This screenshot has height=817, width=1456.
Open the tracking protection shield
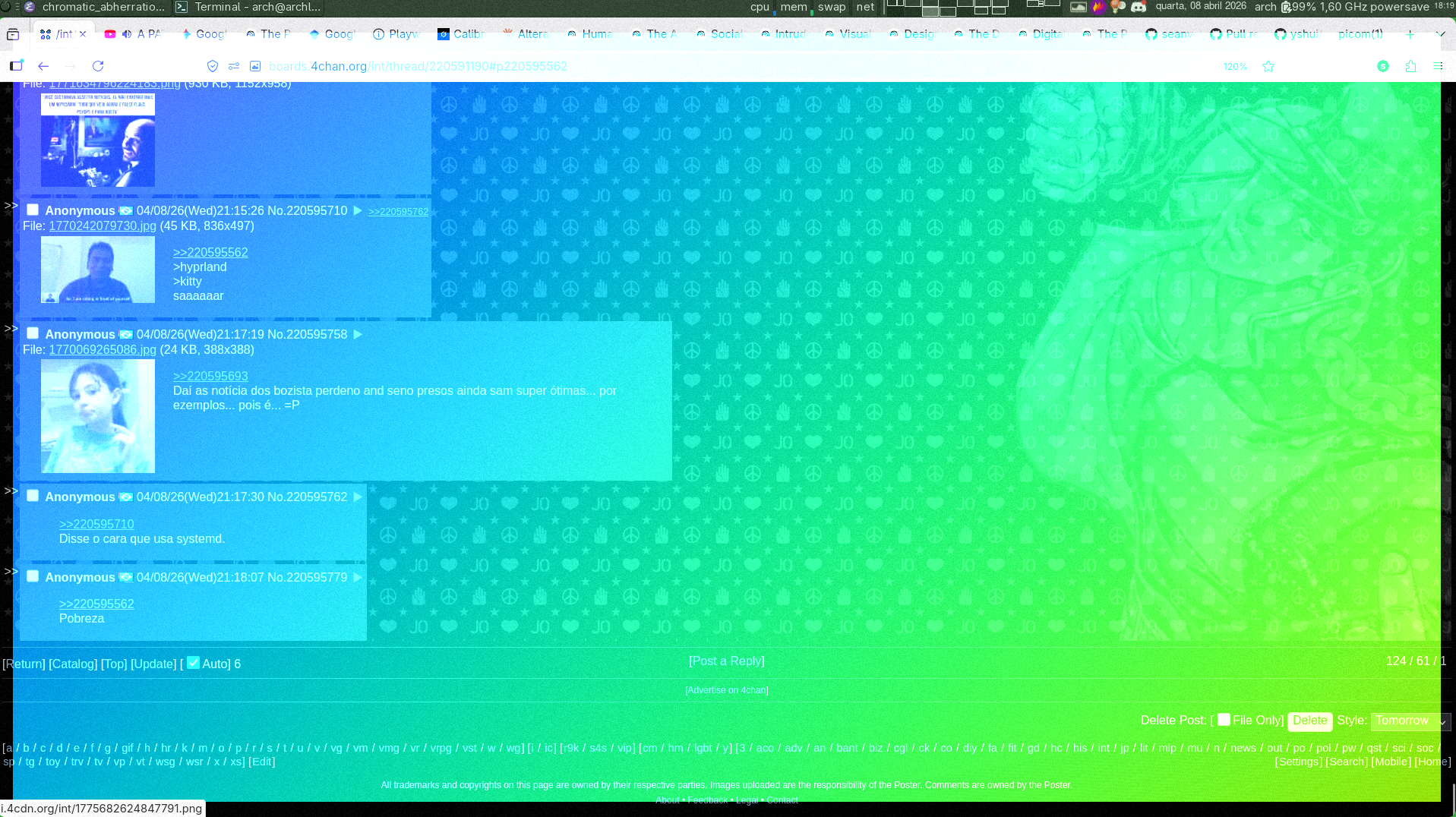click(213, 66)
